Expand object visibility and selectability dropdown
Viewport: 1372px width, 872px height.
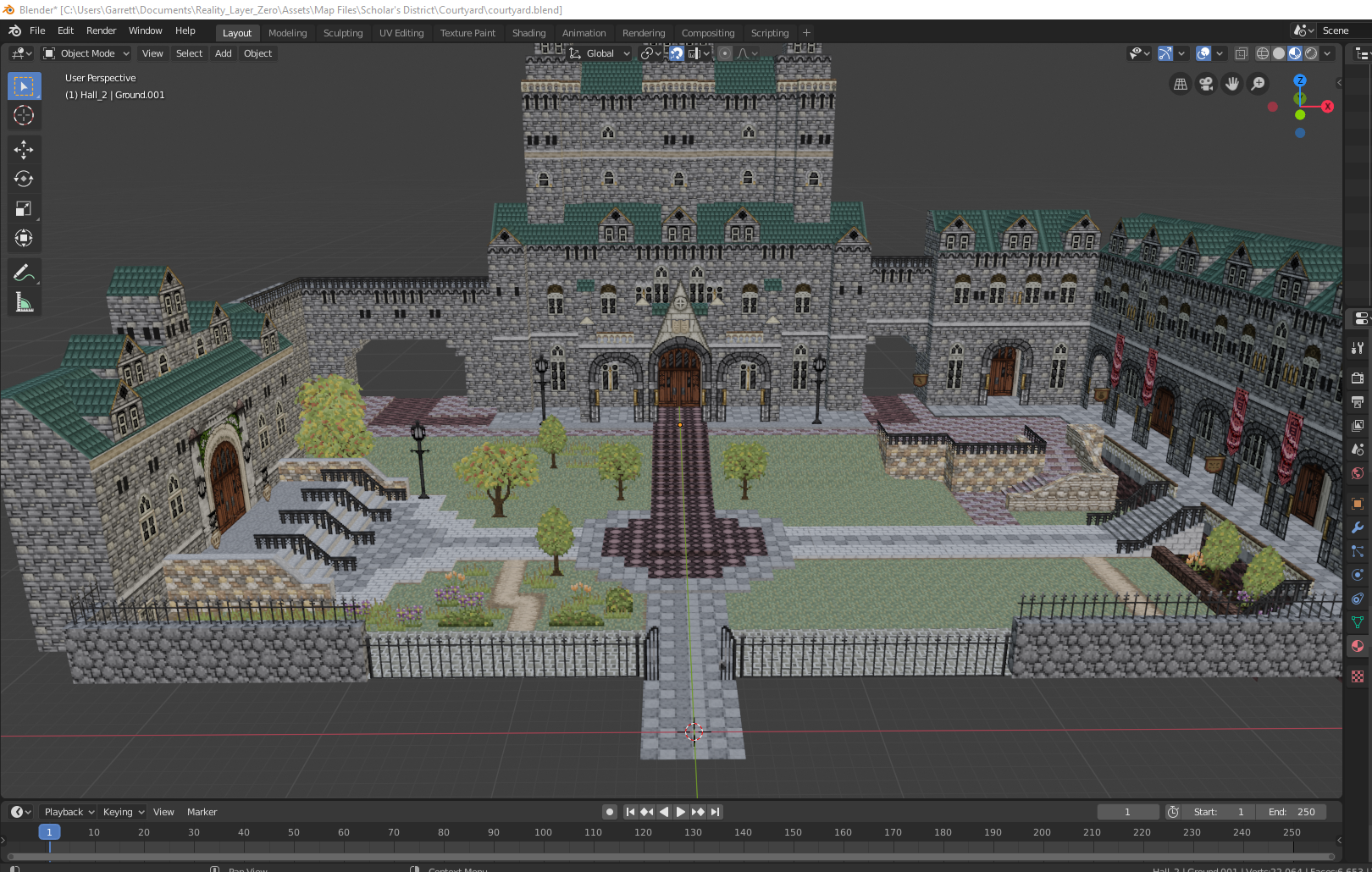point(1140,53)
